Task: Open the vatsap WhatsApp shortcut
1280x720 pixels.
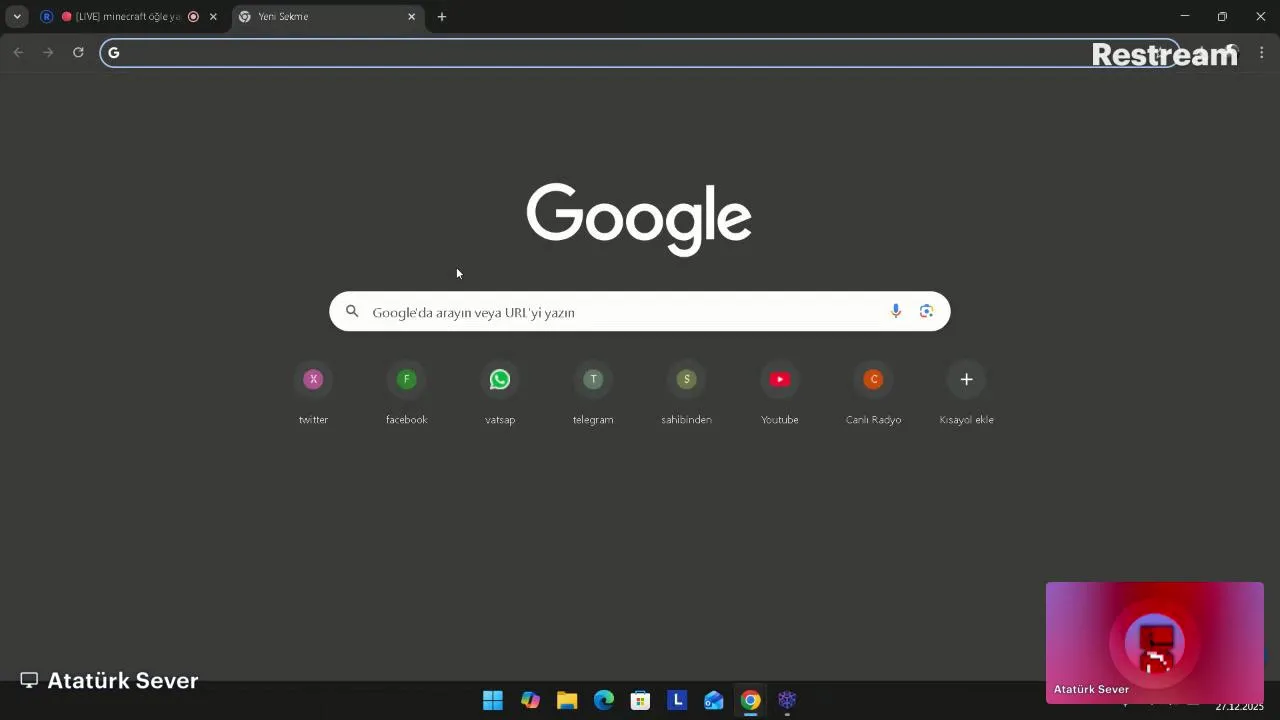Action: 500,379
